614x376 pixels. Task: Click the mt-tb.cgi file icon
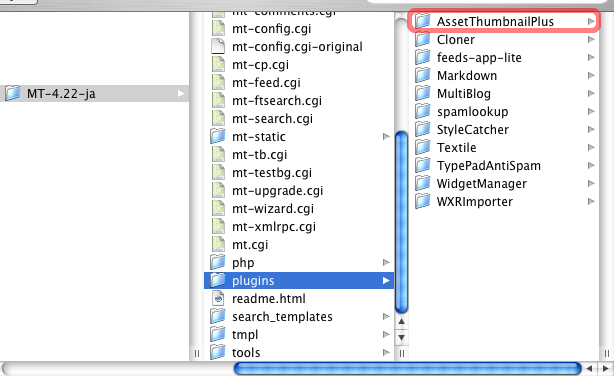point(218,155)
